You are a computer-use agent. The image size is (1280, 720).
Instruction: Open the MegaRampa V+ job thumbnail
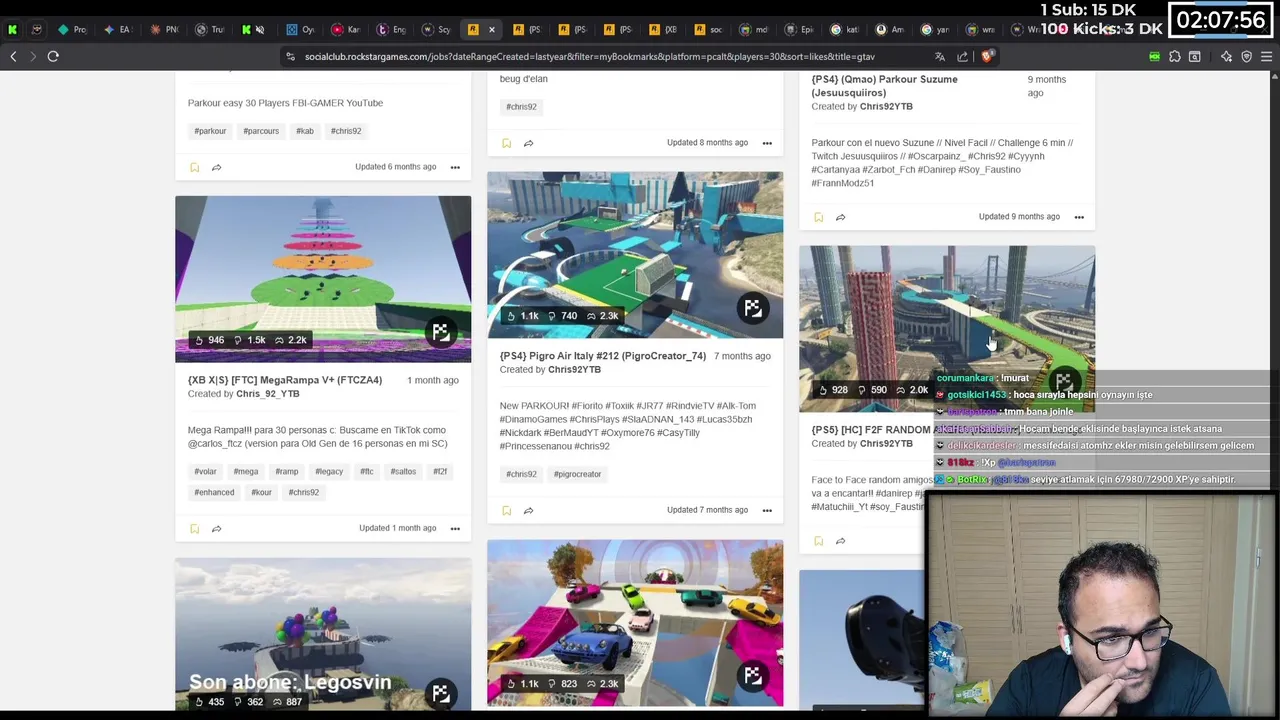click(x=323, y=279)
